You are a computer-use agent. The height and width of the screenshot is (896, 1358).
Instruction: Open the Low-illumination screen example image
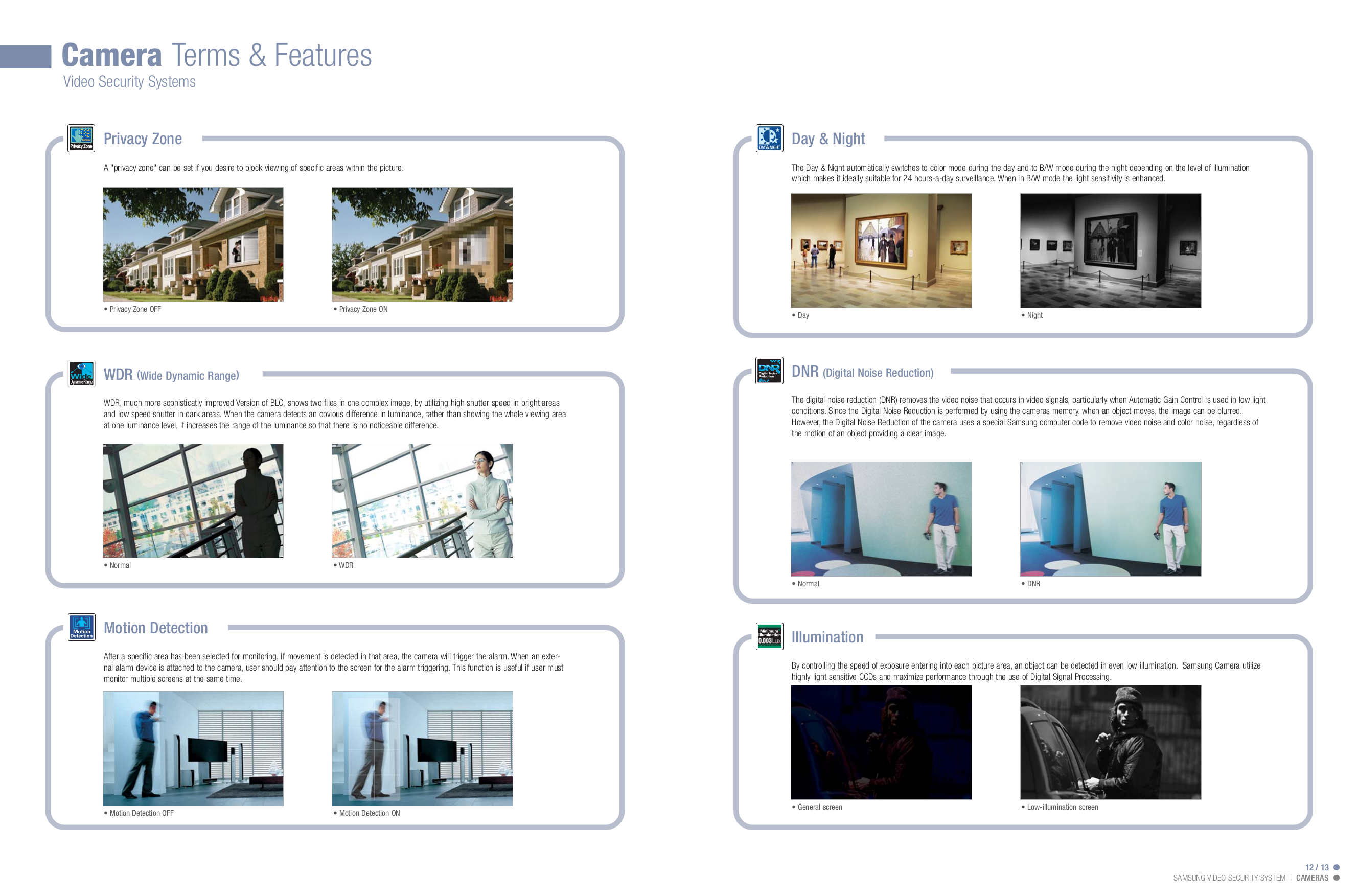1110,743
